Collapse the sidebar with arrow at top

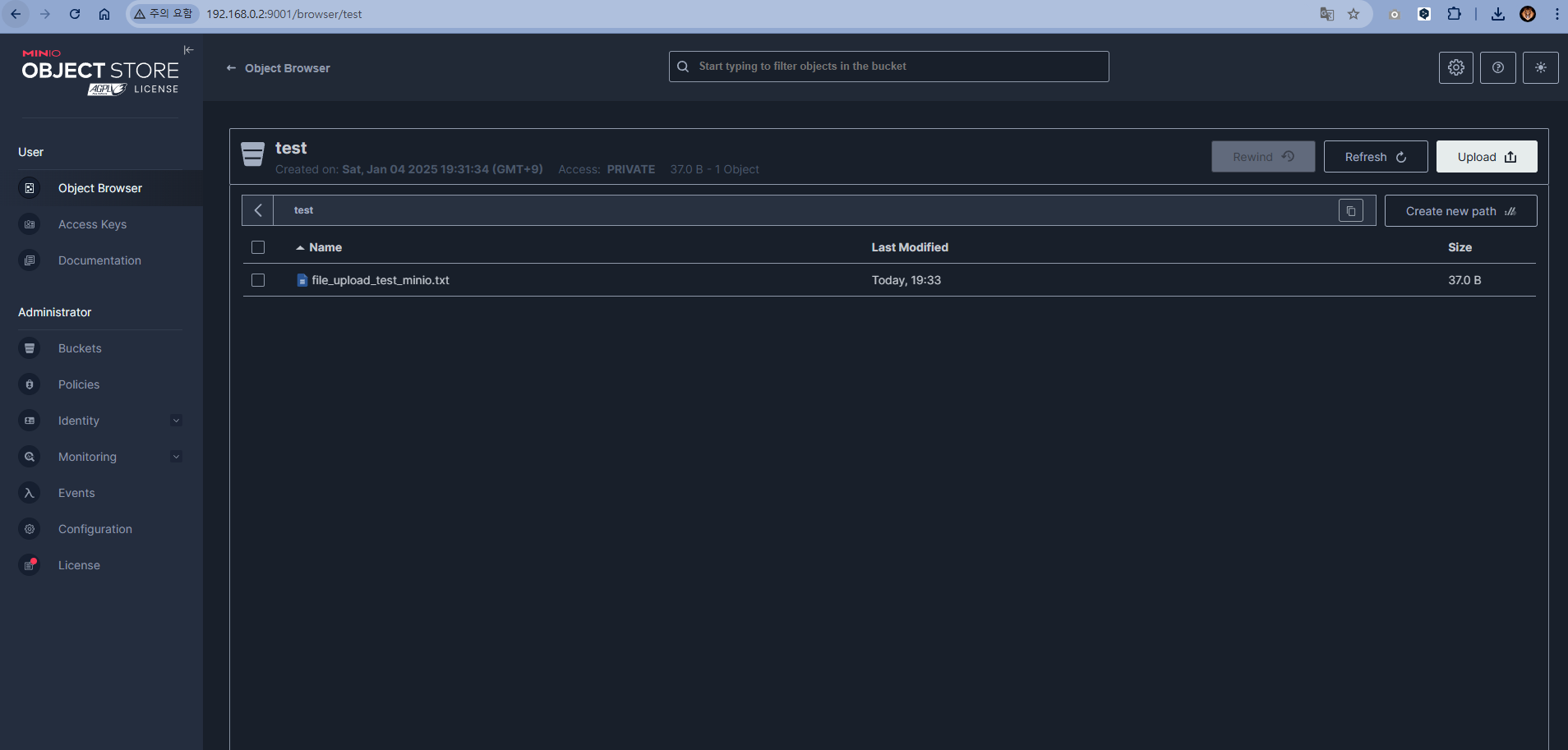tap(188, 50)
